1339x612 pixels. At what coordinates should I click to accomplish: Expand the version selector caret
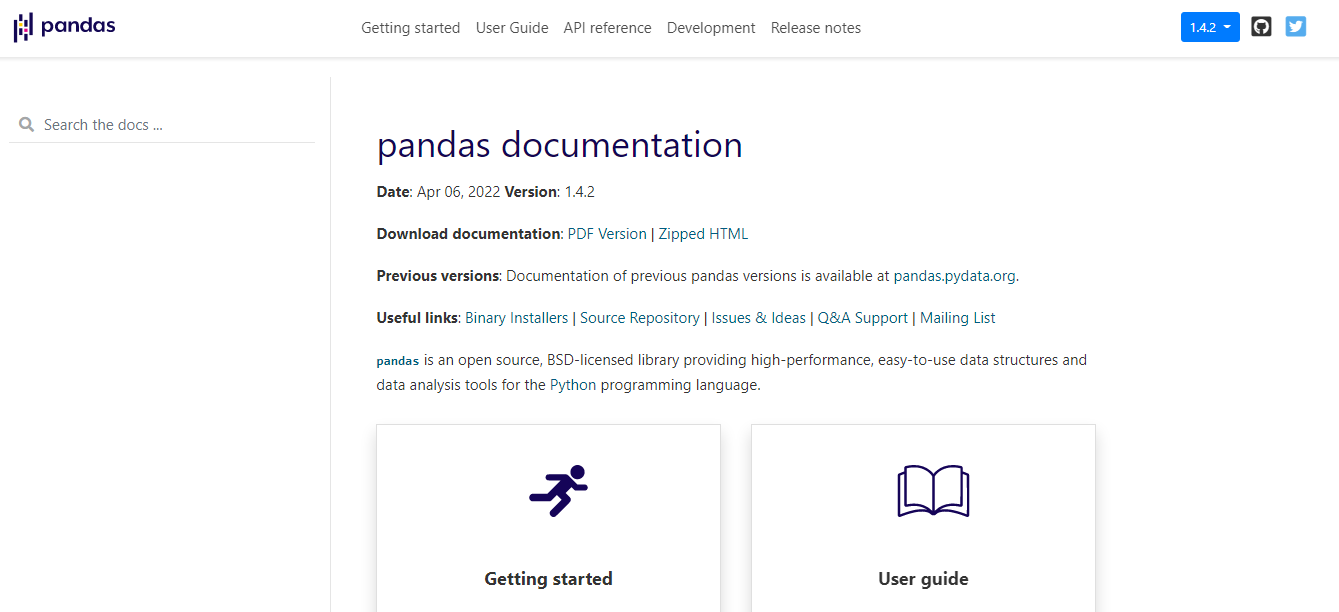click(x=1226, y=27)
